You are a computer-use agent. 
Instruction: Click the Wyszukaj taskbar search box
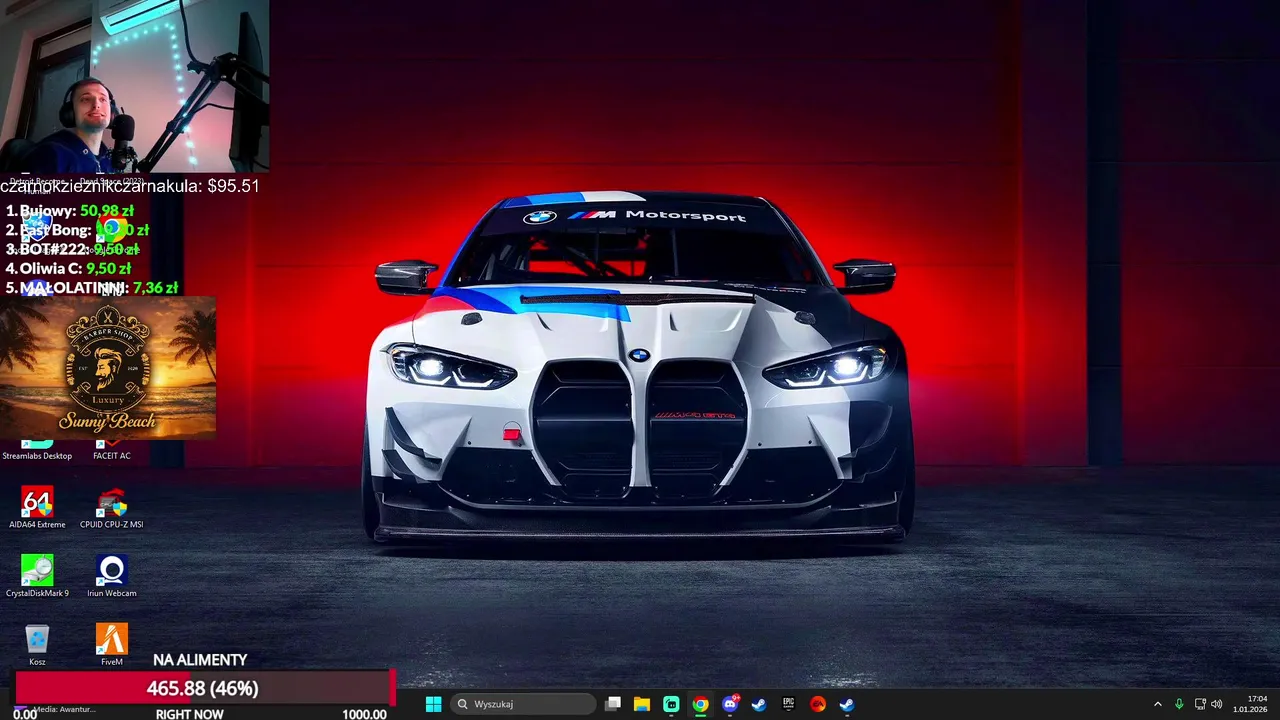pyautogui.click(x=523, y=704)
